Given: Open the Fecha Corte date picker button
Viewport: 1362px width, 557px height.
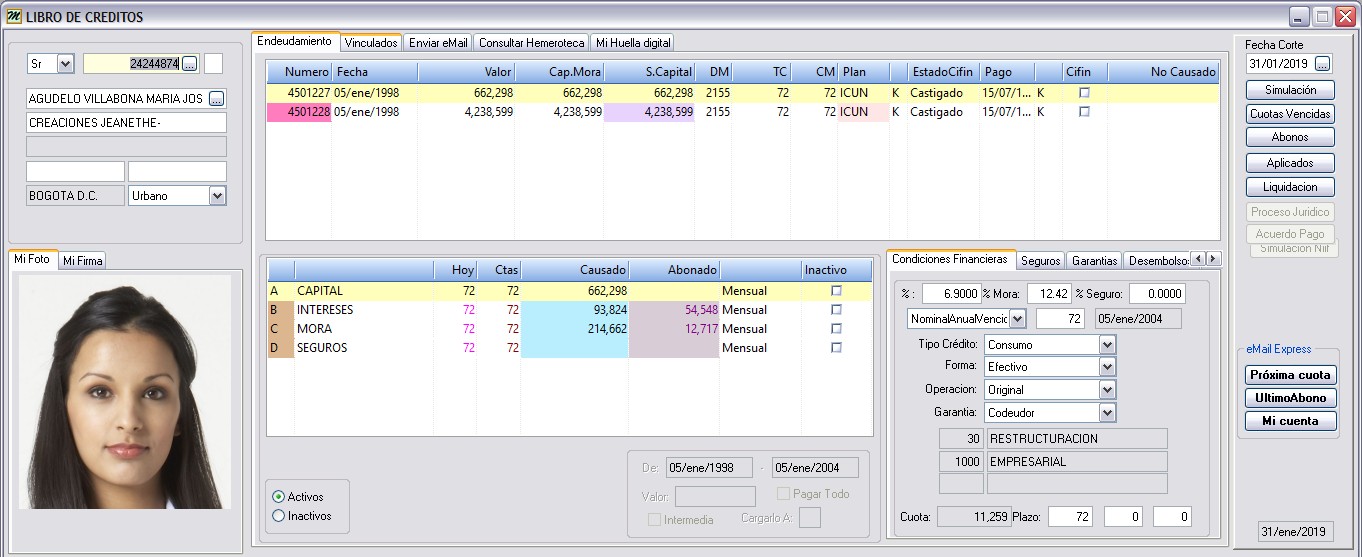Looking at the screenshot, I should [x=1322, y=64].
